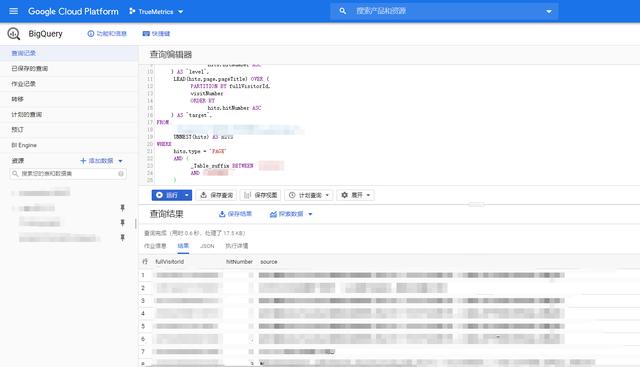
Task: Open 转移 in the sidebar
Action: click(69, 99)
